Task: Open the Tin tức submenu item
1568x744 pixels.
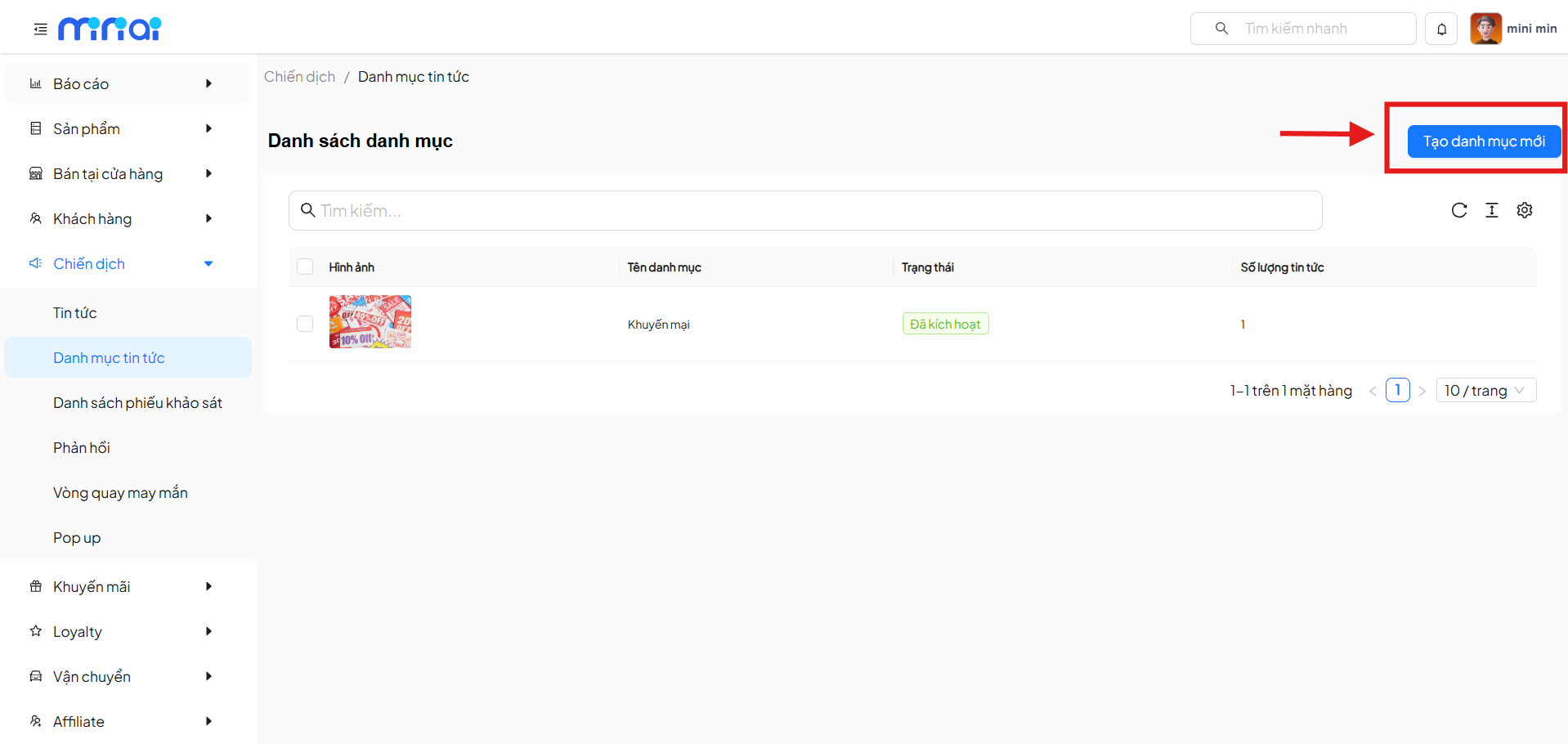Action: point(75,312)
